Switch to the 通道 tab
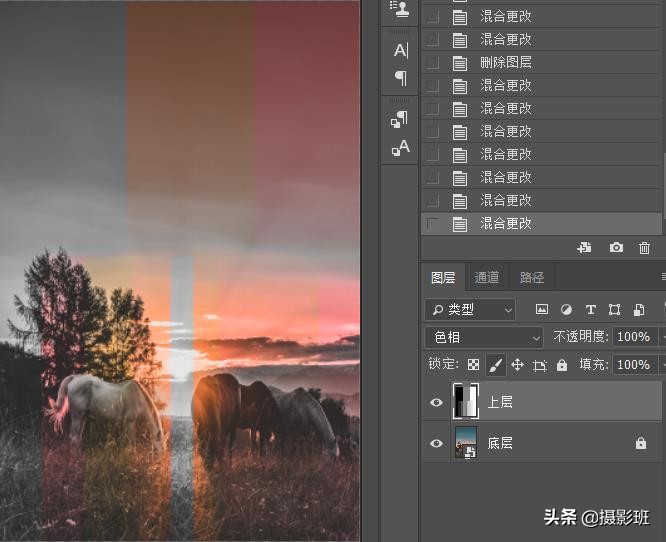Screen dimensions: 666x542 [x=486, y=277]
